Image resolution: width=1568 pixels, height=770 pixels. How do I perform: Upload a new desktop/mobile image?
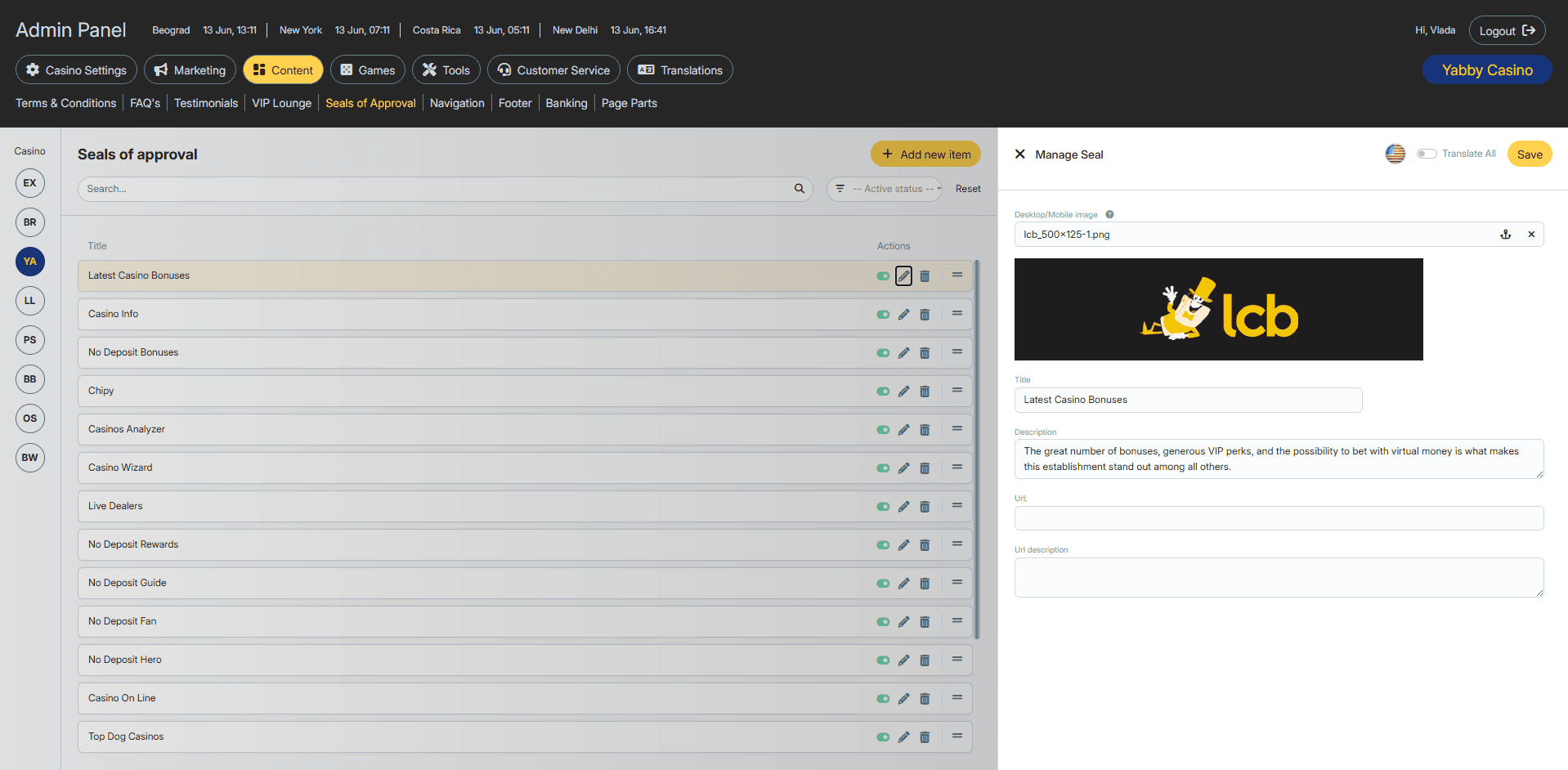point(1506,235)
